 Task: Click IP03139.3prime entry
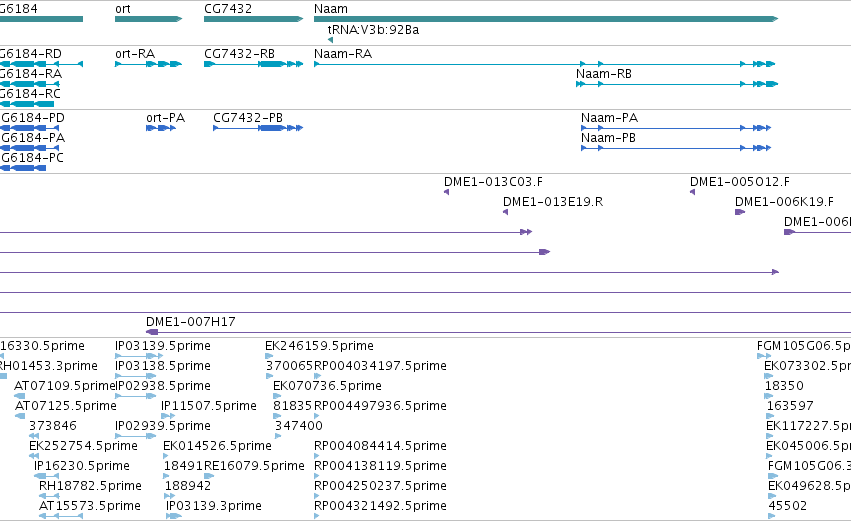click(214, 506)
